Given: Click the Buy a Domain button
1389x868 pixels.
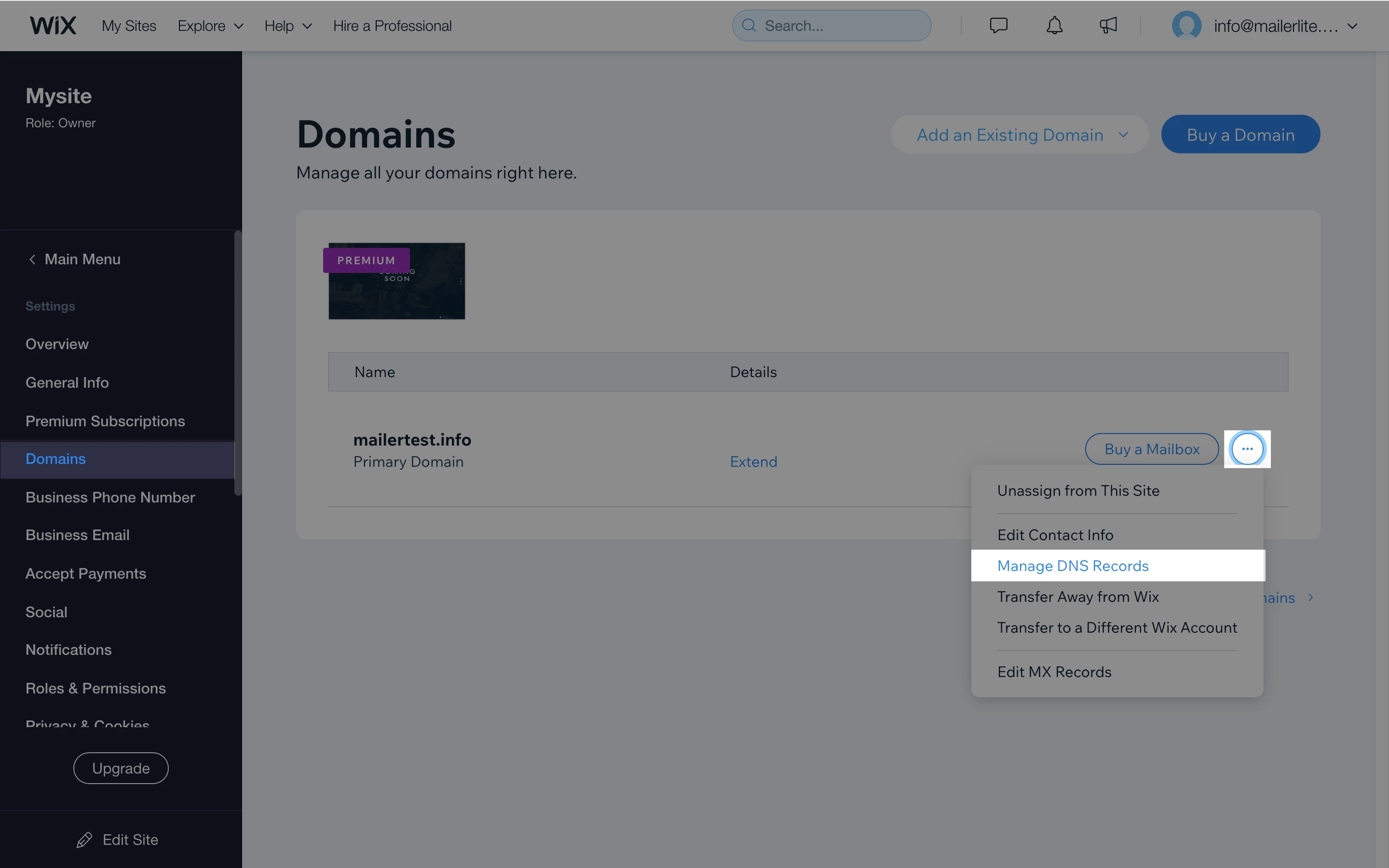Looking at the screenshot, I should (x=1240, y=135).
